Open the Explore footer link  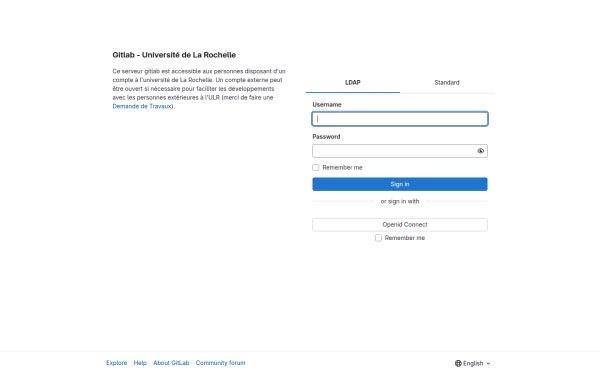tap(117, 363)
